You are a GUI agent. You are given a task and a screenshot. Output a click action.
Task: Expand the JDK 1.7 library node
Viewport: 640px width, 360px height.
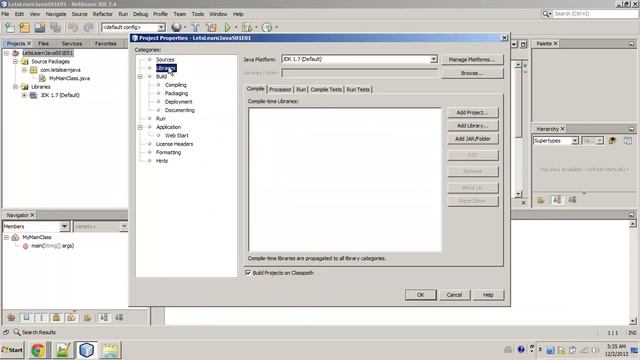click(x=24, y=95)
